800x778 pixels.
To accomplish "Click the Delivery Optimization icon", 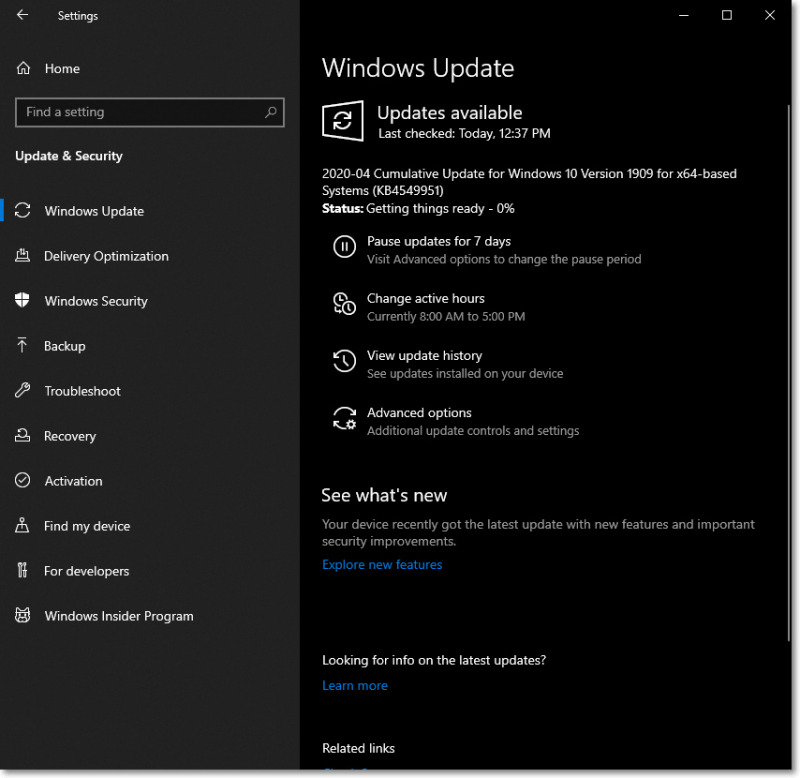I will [x=22, y=255].
